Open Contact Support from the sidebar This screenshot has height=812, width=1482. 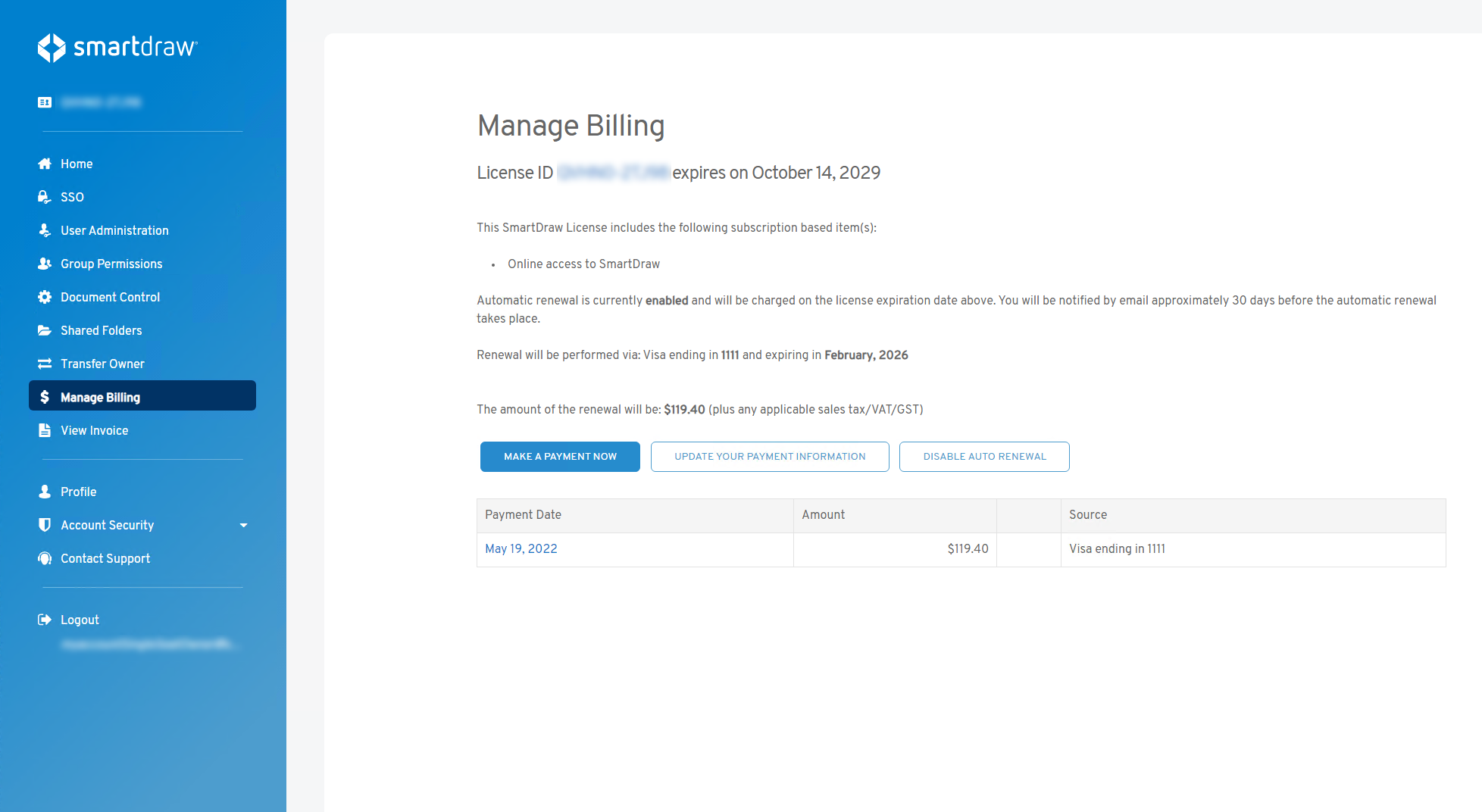coord(105,558)
